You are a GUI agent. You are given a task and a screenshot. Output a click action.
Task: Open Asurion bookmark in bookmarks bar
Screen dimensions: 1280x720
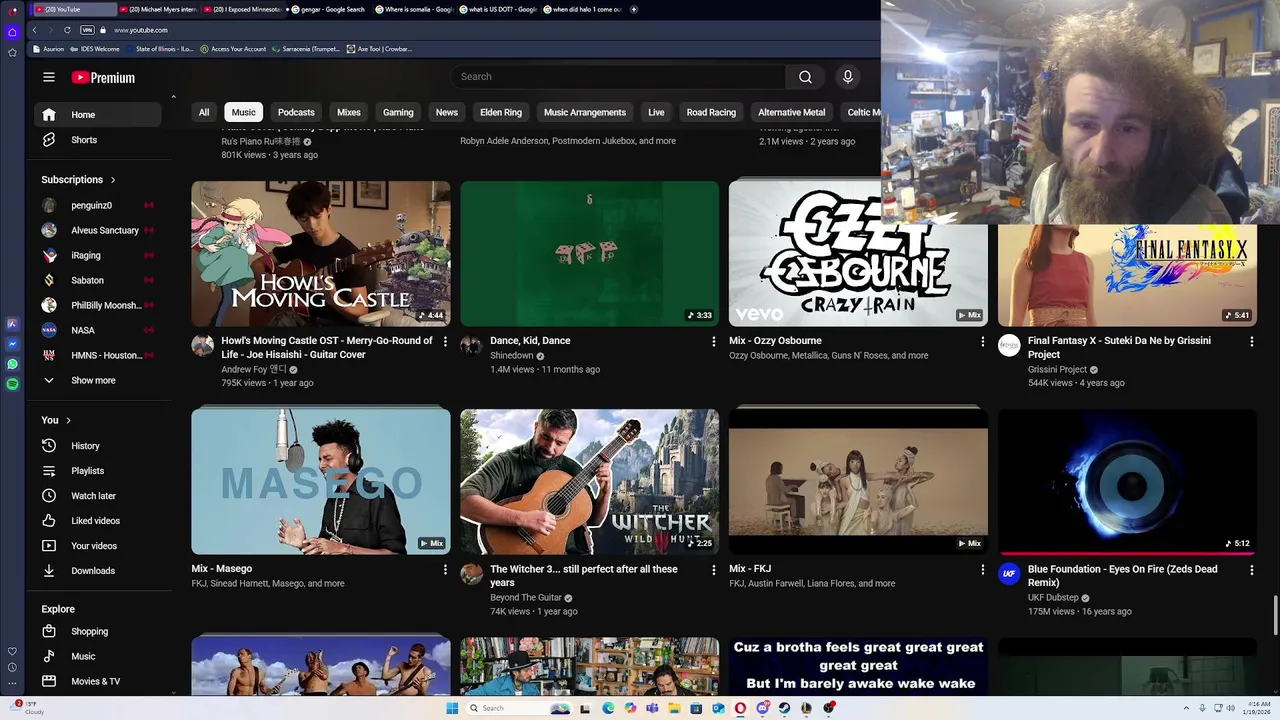(49, 49)
